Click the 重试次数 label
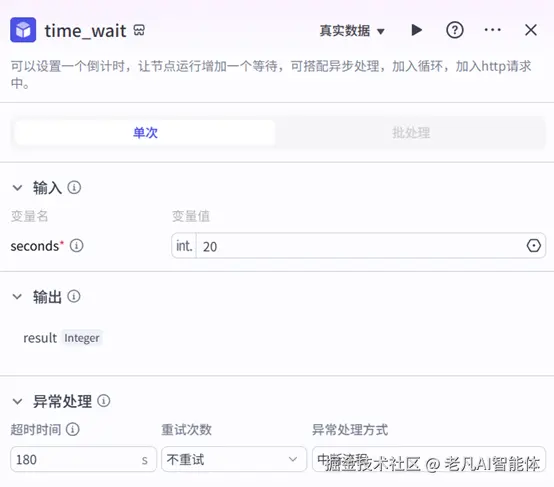This screenshot has height=487, width=554. 187,430
